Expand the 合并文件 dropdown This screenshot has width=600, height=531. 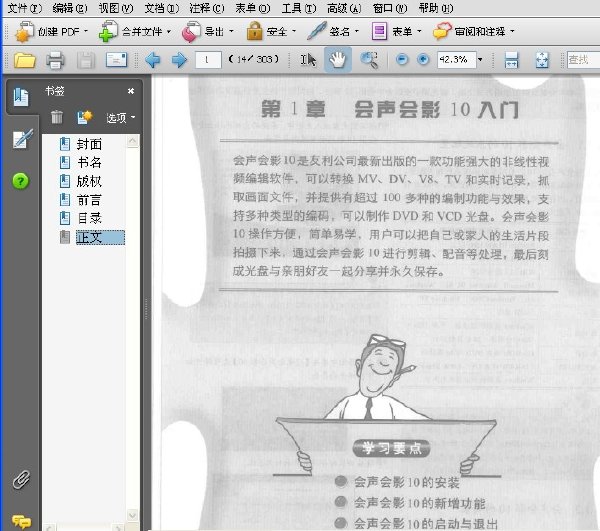tap(169, 31)
